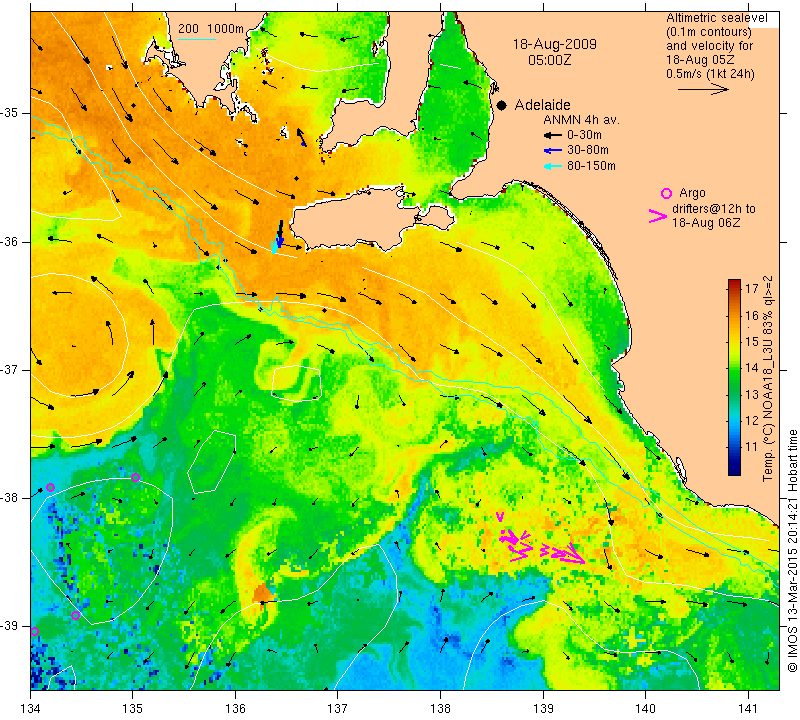800x720 pixels.
Task: Click the temperature color bar
Action: coord(734,377)
